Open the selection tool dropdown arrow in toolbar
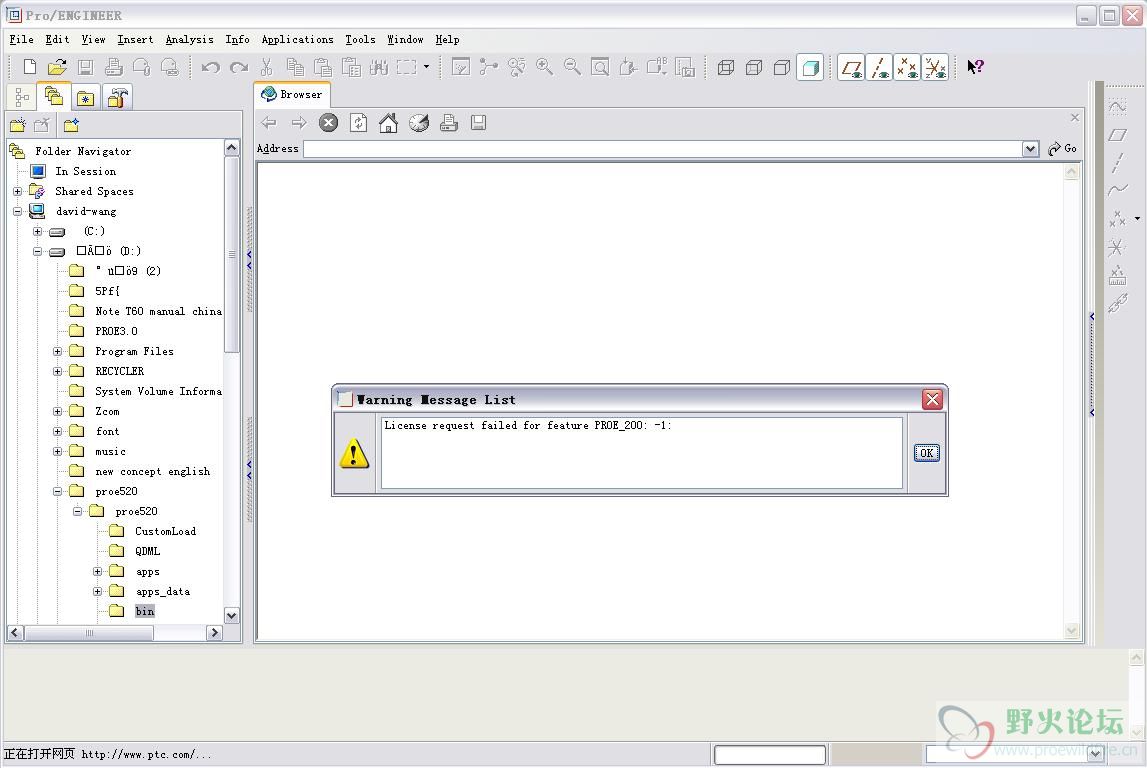This screenshot has width=1147, height=768. pos(426,67)
